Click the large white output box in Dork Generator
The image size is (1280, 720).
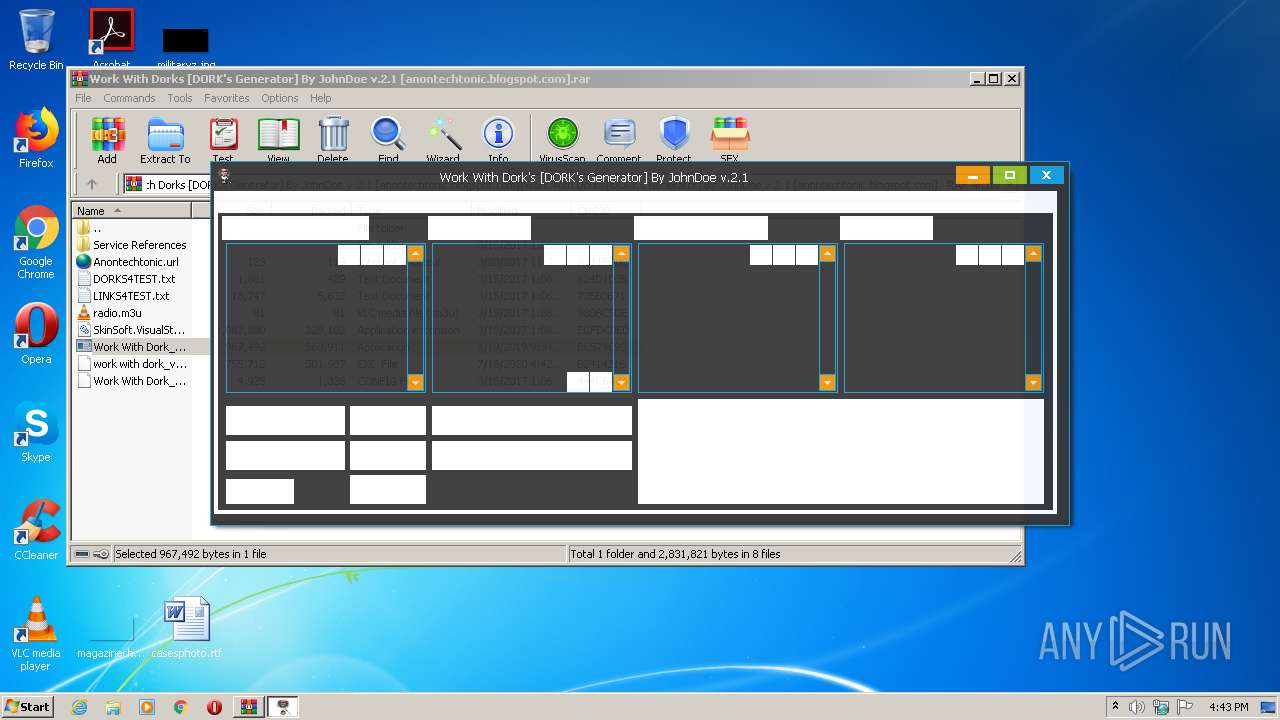(x=841, y=451)
